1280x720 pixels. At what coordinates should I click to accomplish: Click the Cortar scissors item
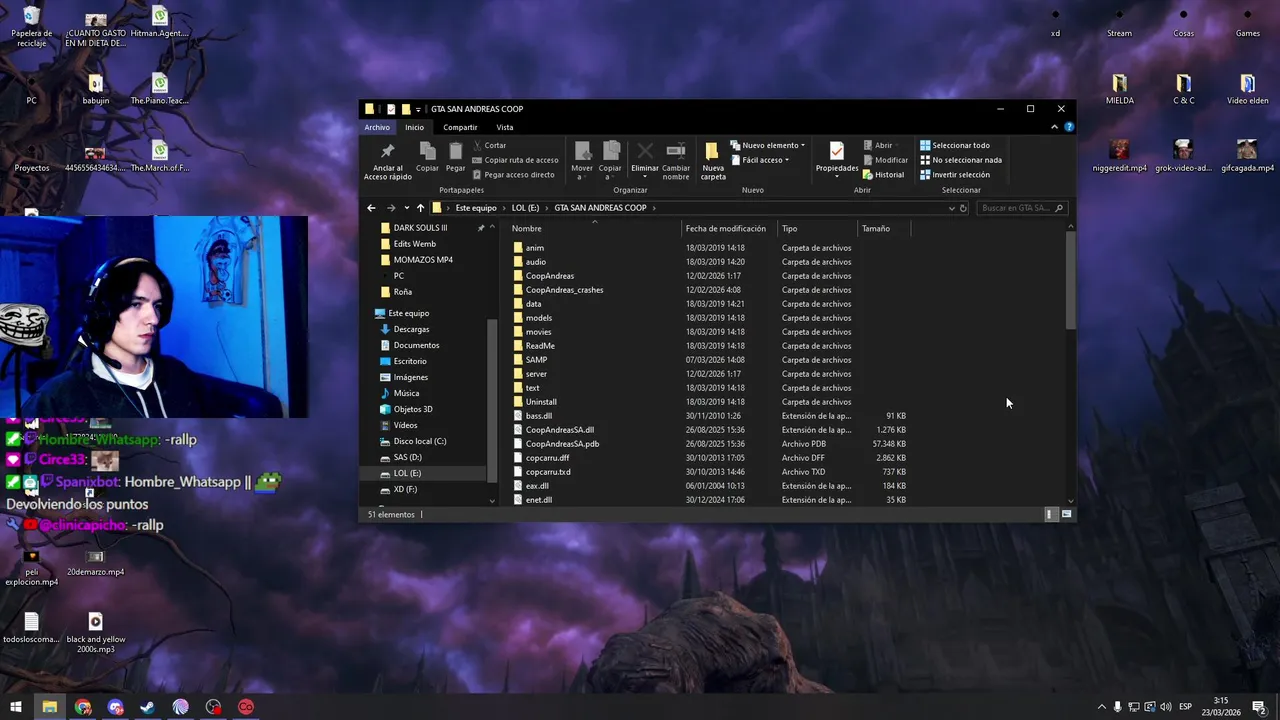click(x=489, y=145)
